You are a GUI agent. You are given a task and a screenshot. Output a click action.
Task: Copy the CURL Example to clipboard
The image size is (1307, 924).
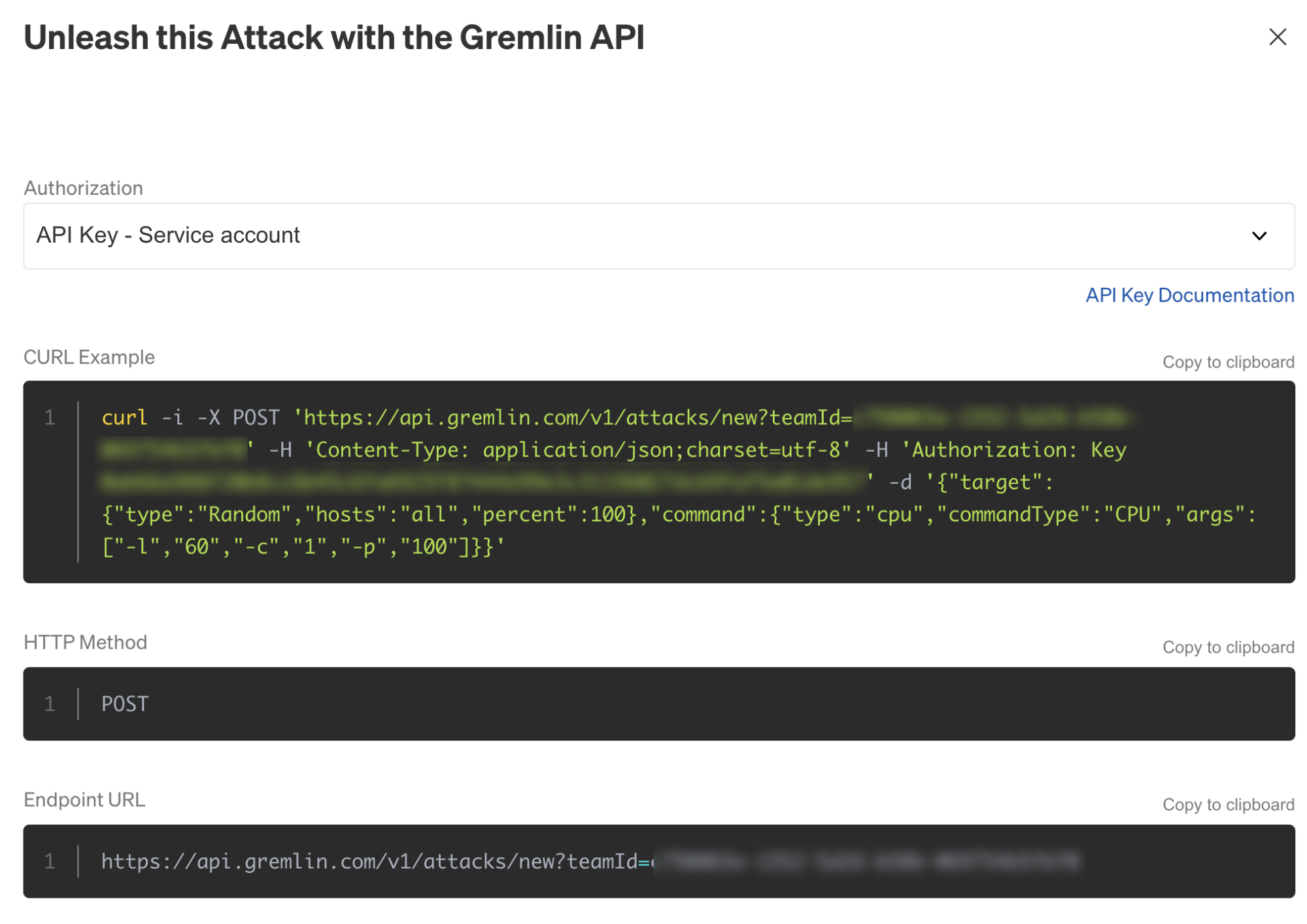pyautogui.click(x=1227, y=361)
